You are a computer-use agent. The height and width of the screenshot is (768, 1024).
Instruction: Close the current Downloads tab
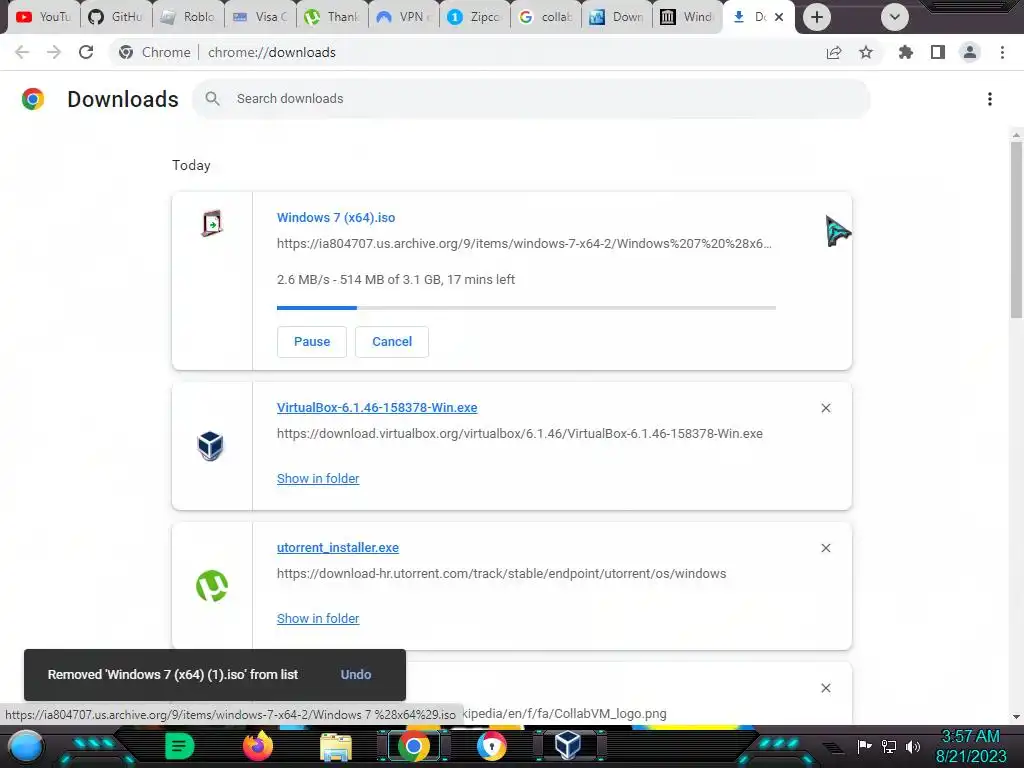coord(778,17)
